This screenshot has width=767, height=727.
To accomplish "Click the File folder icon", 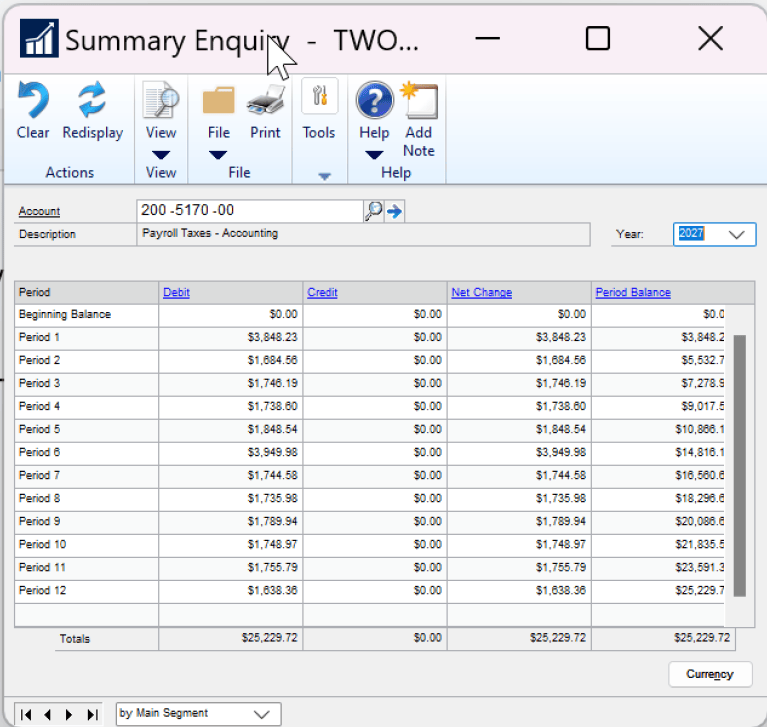I will tap(218, 100).
